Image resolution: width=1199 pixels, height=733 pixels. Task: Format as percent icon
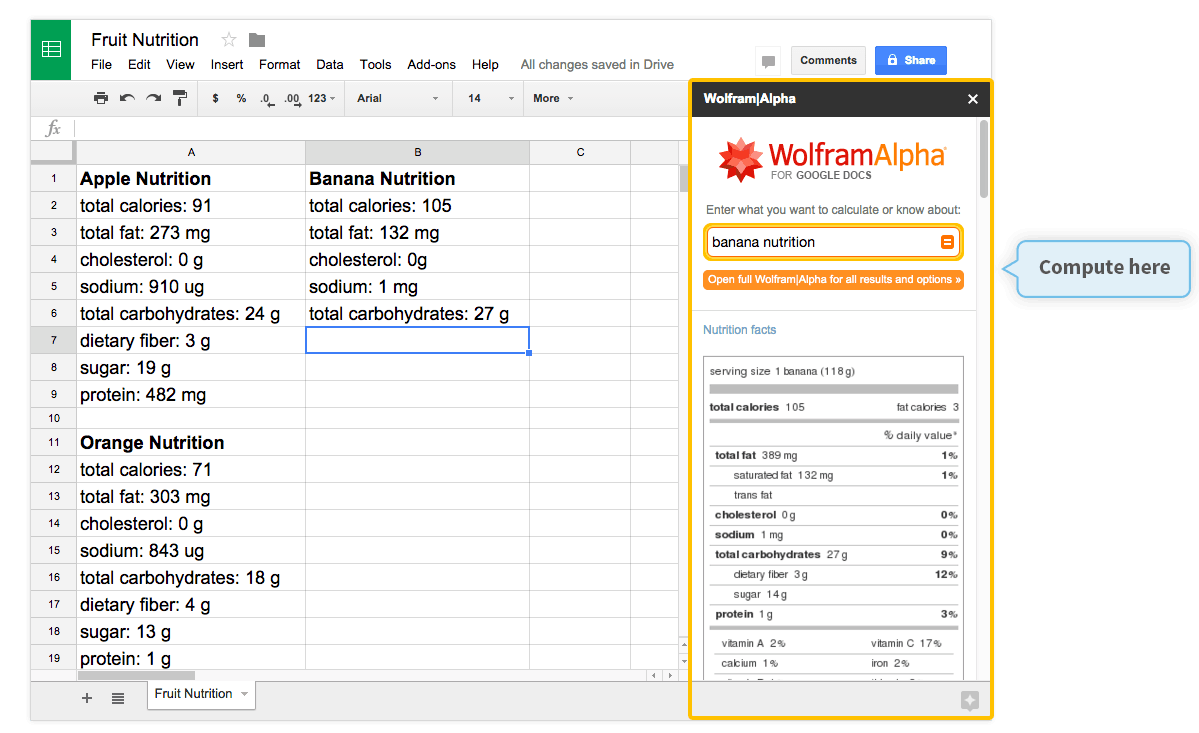pos(241,98)
